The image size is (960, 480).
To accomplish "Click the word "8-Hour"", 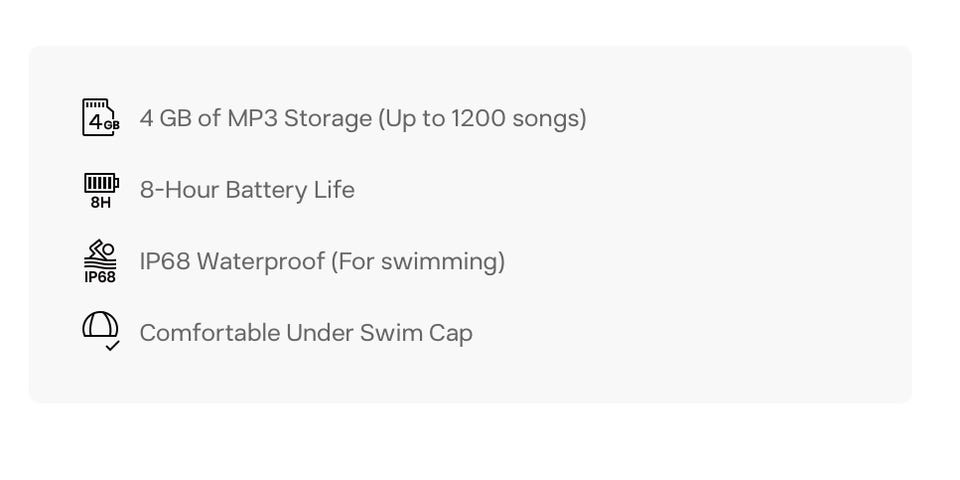I will click(179, 190).
